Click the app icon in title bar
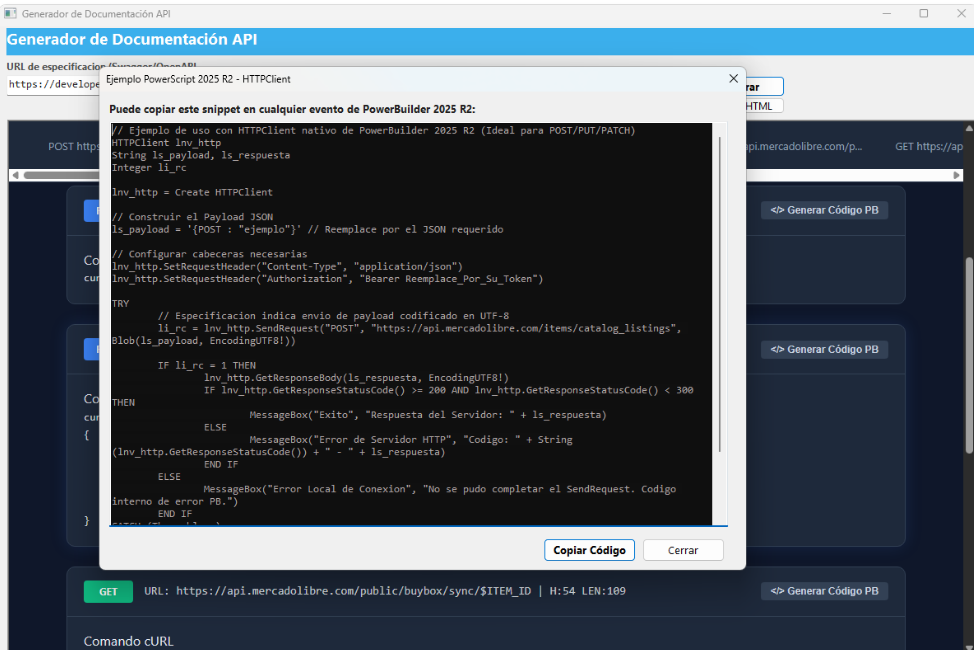The image size is (974, 650). (x=11, y=13)
